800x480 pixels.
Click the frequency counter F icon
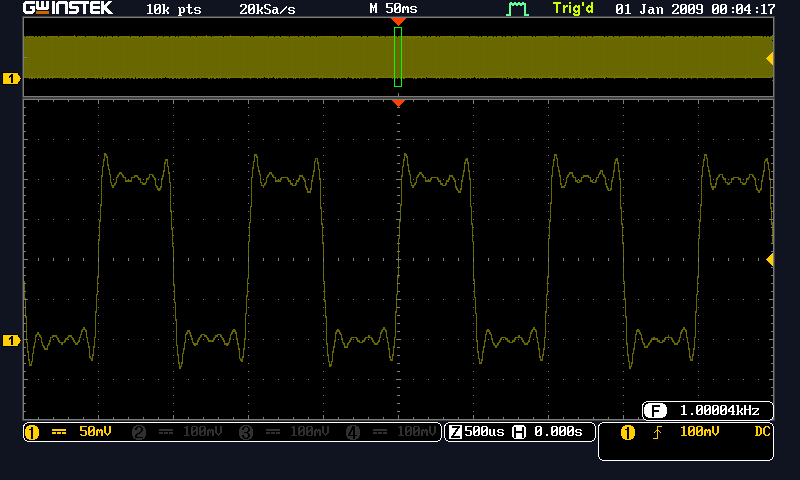point(657,410)
